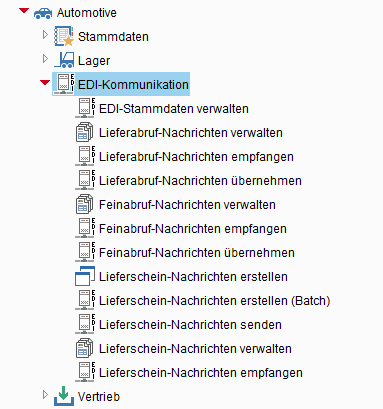This screenshot has height=409, width=383.
Task: Expand the Vertrieb node
Action: coord(45,395)
